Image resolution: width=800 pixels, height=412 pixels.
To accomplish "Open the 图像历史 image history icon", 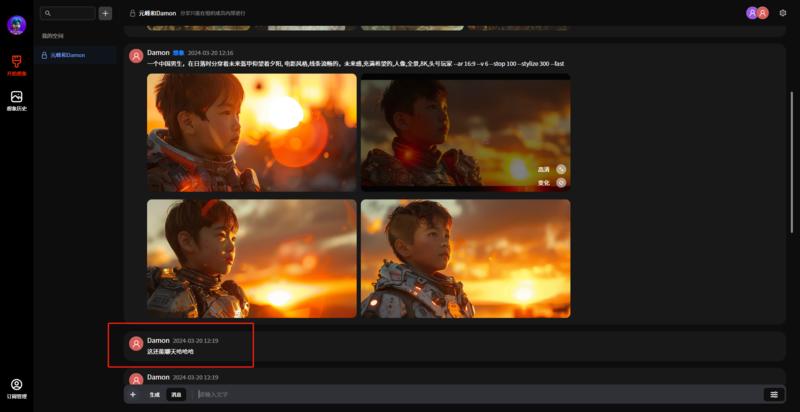I will click(x=16, y=98).
